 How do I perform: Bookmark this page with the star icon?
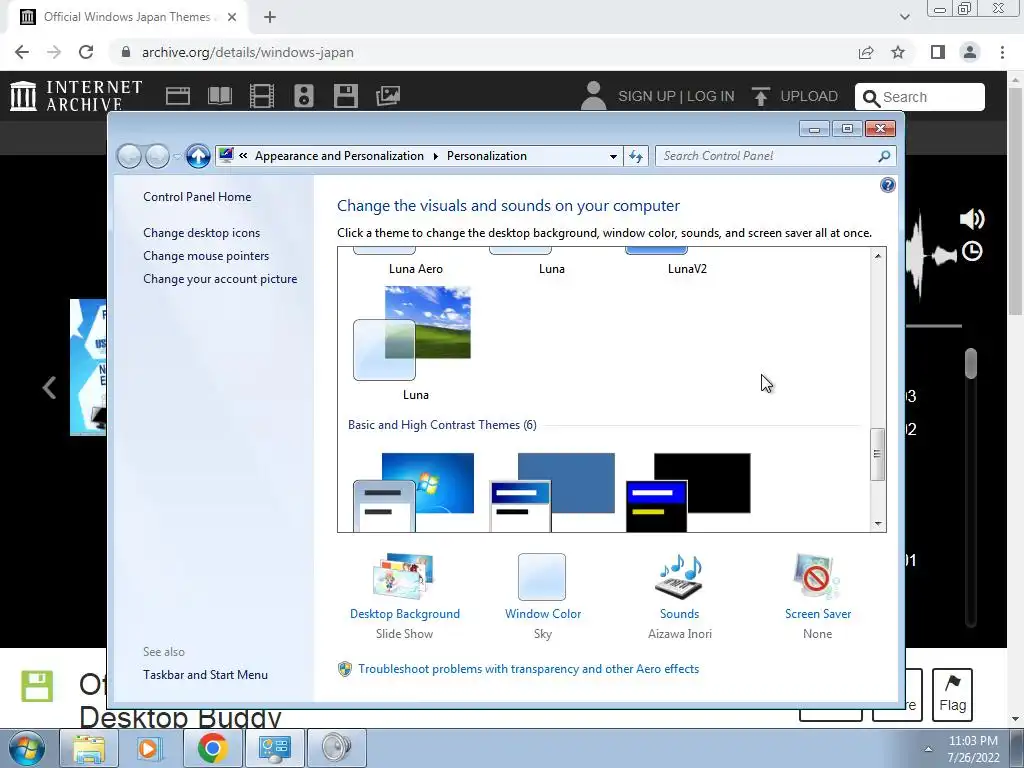[x=898, y=52]
